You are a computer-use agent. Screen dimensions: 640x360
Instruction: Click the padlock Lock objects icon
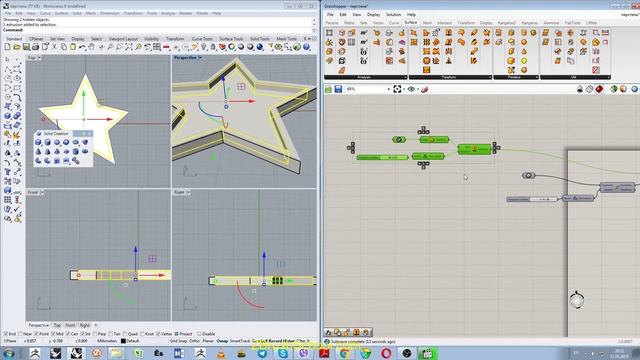pos(213,47)
